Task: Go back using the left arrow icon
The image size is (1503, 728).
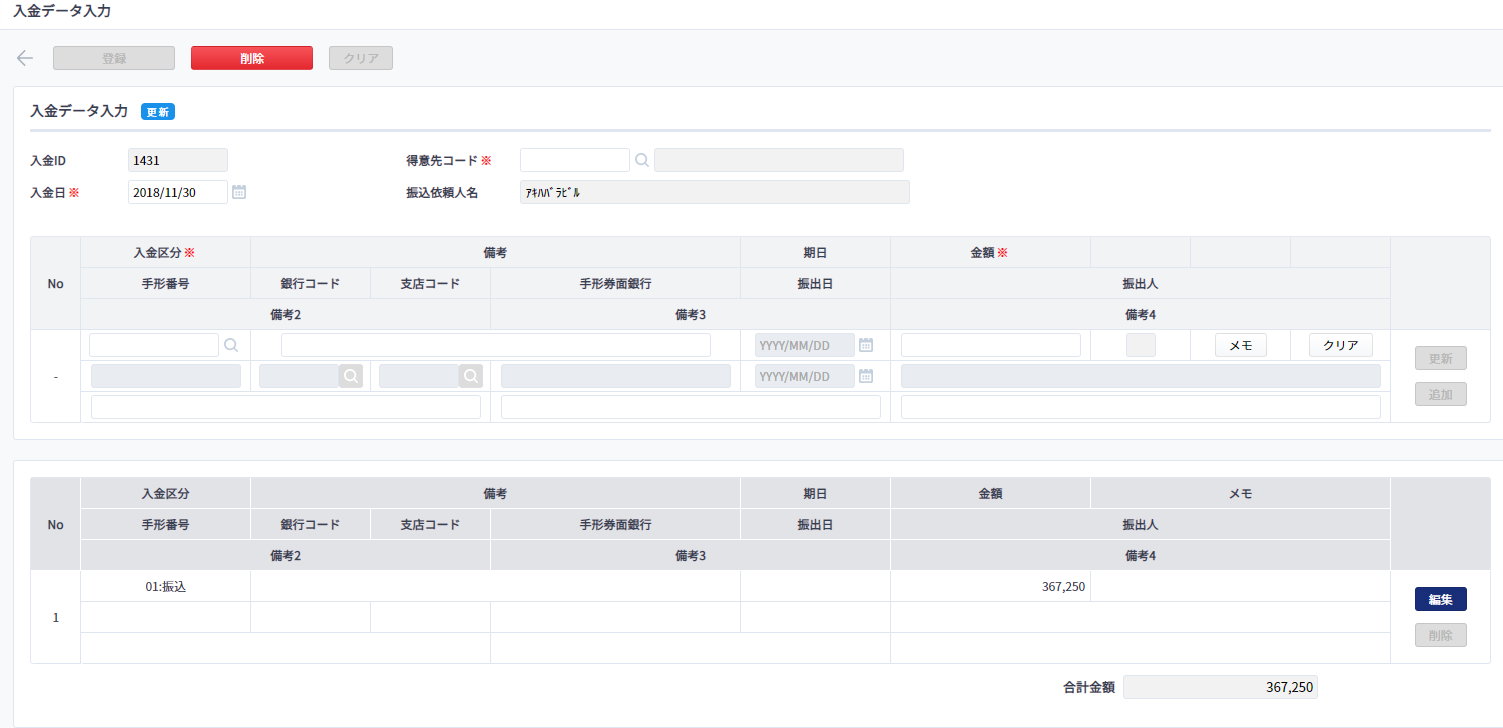Action: (25, 58)
